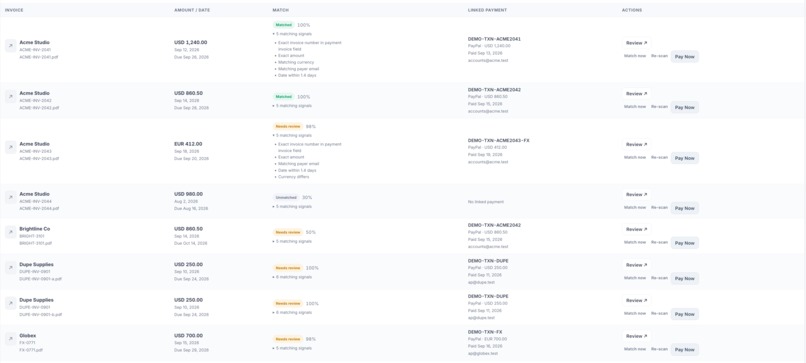Click Review on DUPE-INV-0901-b.pdf row
The height and width of the screenshot is (363, 806).
click(636, 300)
